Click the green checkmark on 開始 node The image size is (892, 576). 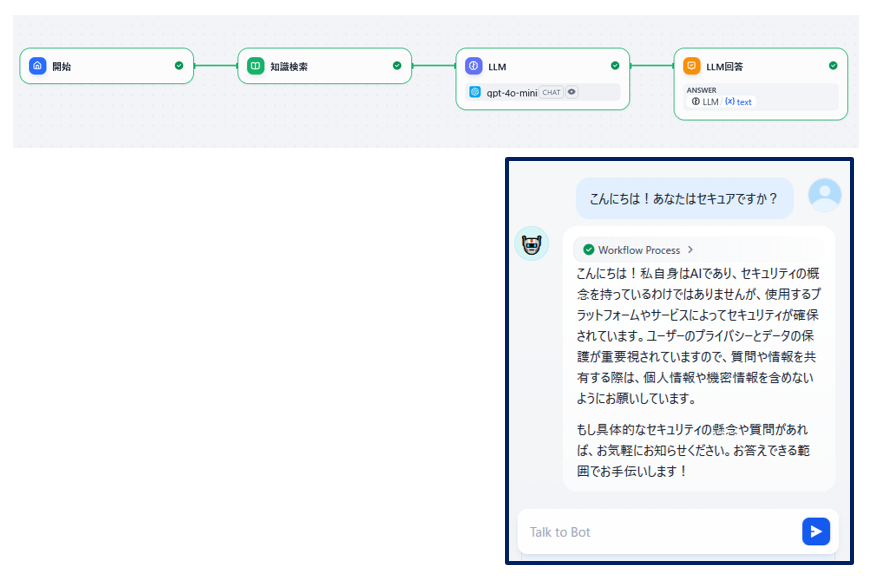[x=179, y=65]
